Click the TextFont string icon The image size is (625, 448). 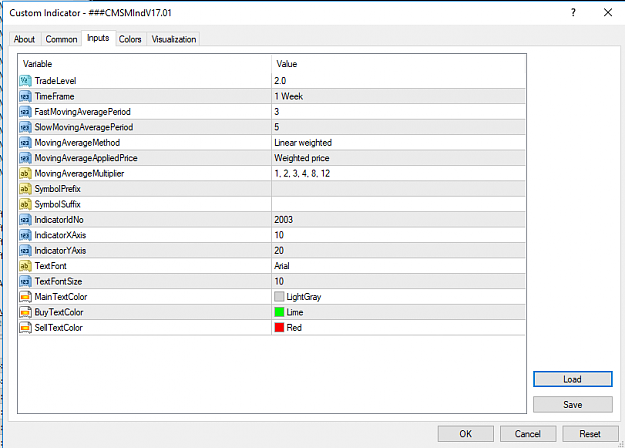(25, 266)
